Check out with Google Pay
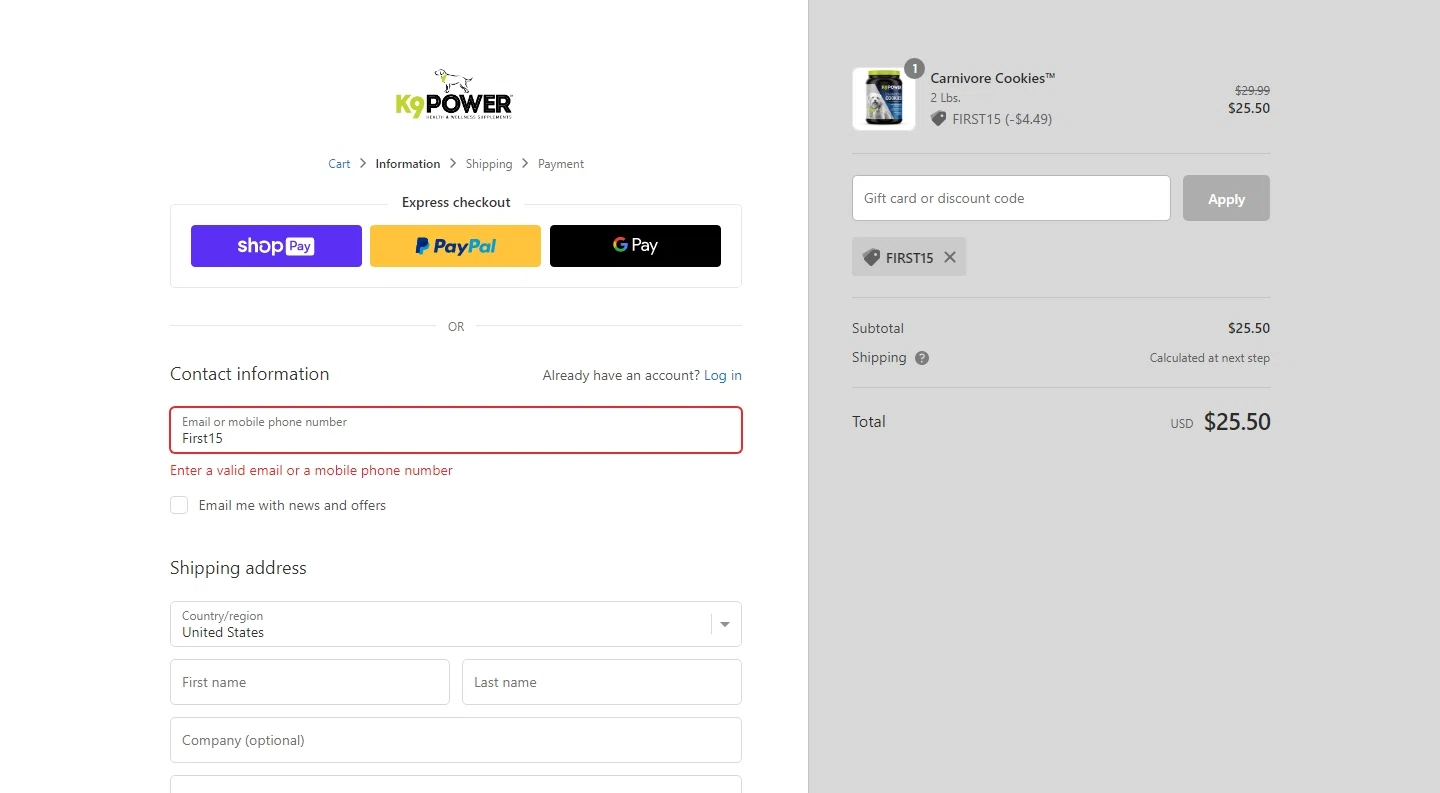Screen dimensions: 1440x793 [x=635, y=246]
